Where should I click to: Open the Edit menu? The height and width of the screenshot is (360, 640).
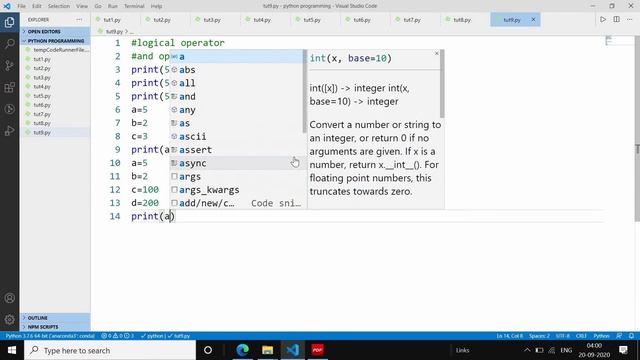(x=37, y=6)
